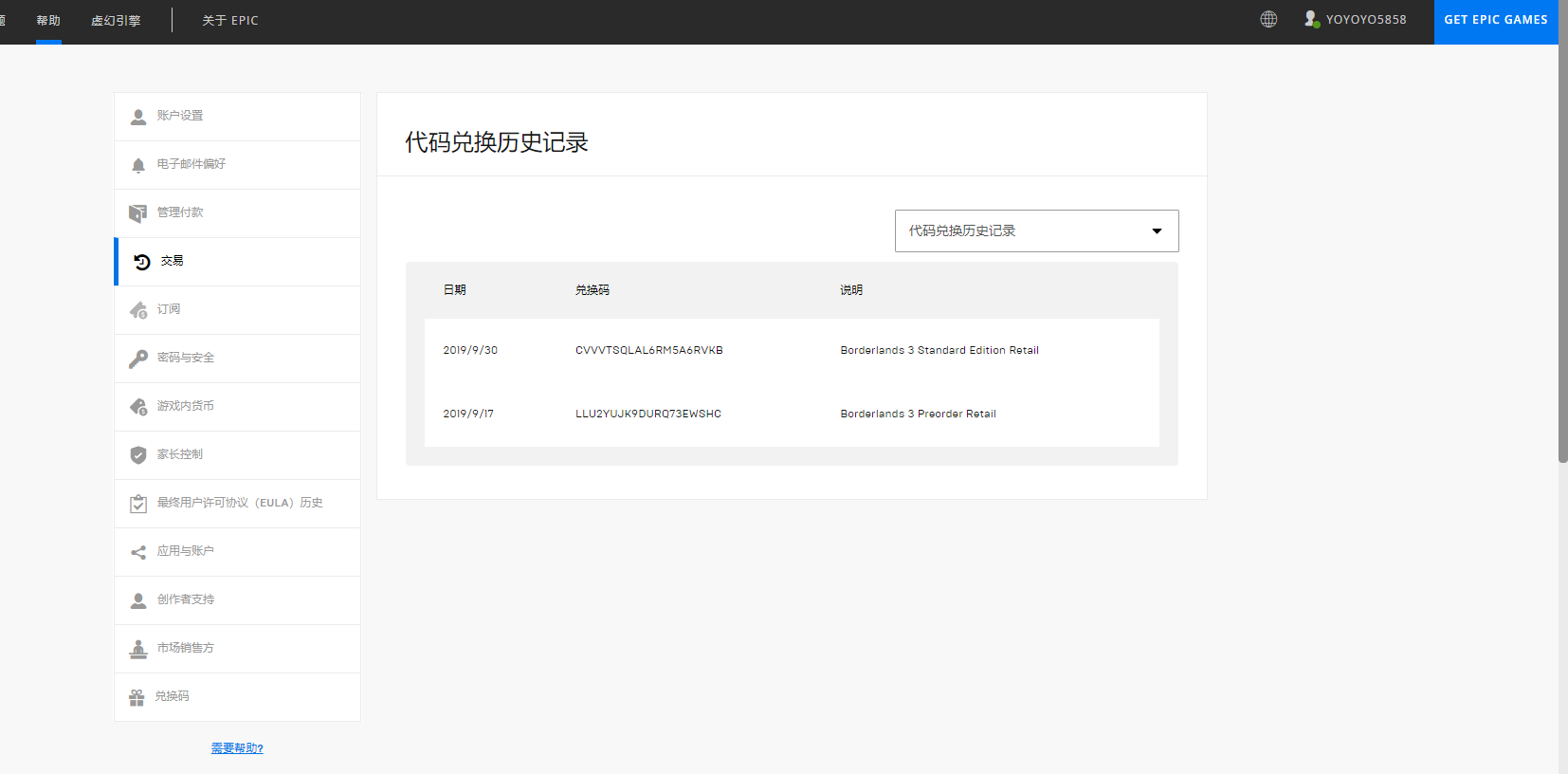The image size is (1568, 774).
Task: Click the 帮助 tab in top navigation
Action: point(48,21)
